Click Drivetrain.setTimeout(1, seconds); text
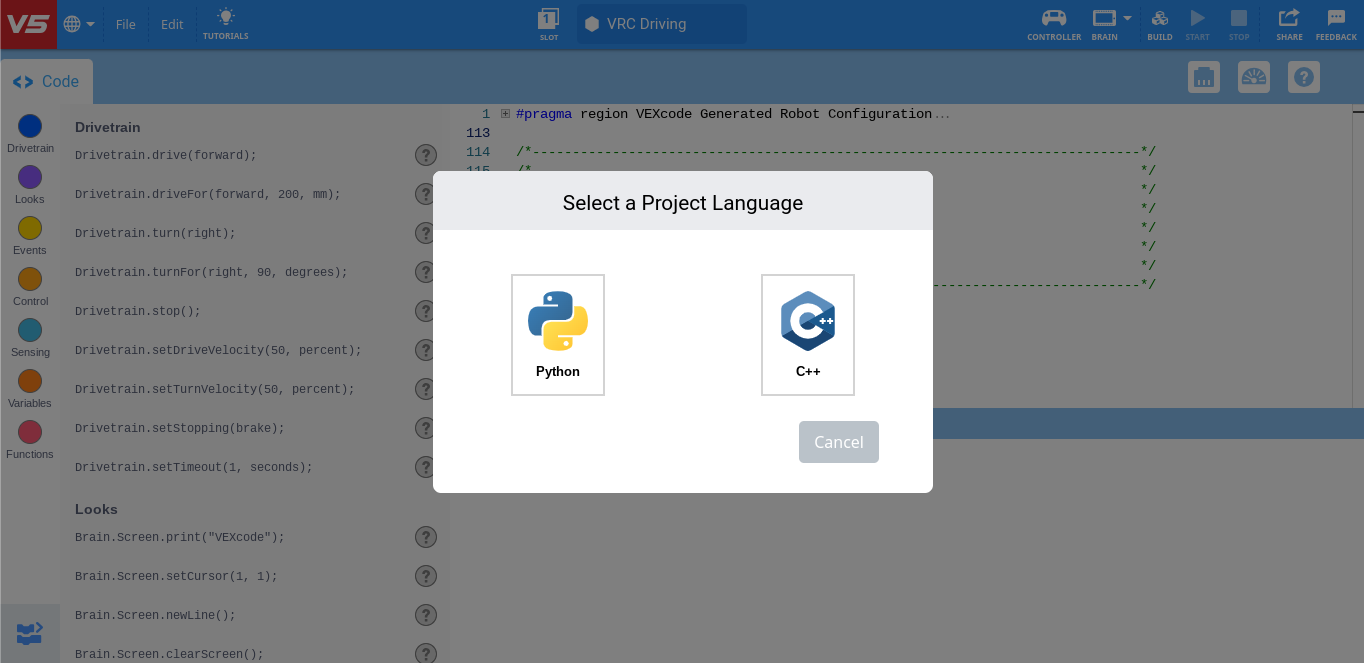 [x=194, y=467]
